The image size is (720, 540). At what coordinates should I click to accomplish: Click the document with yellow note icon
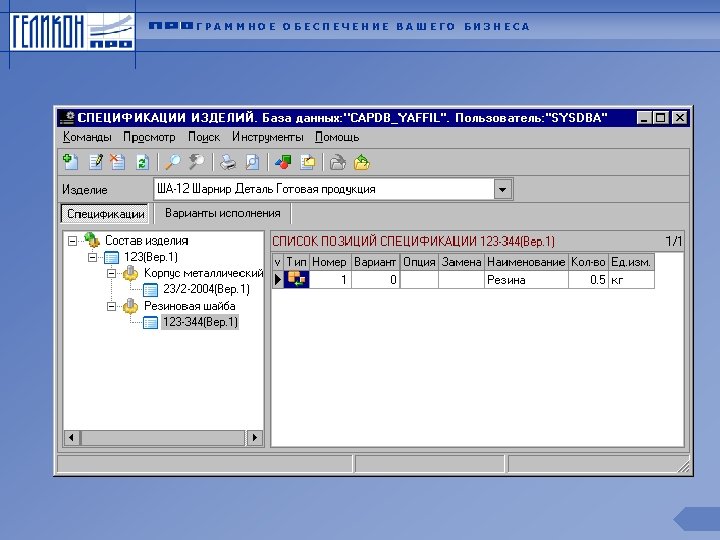[308, 162]
